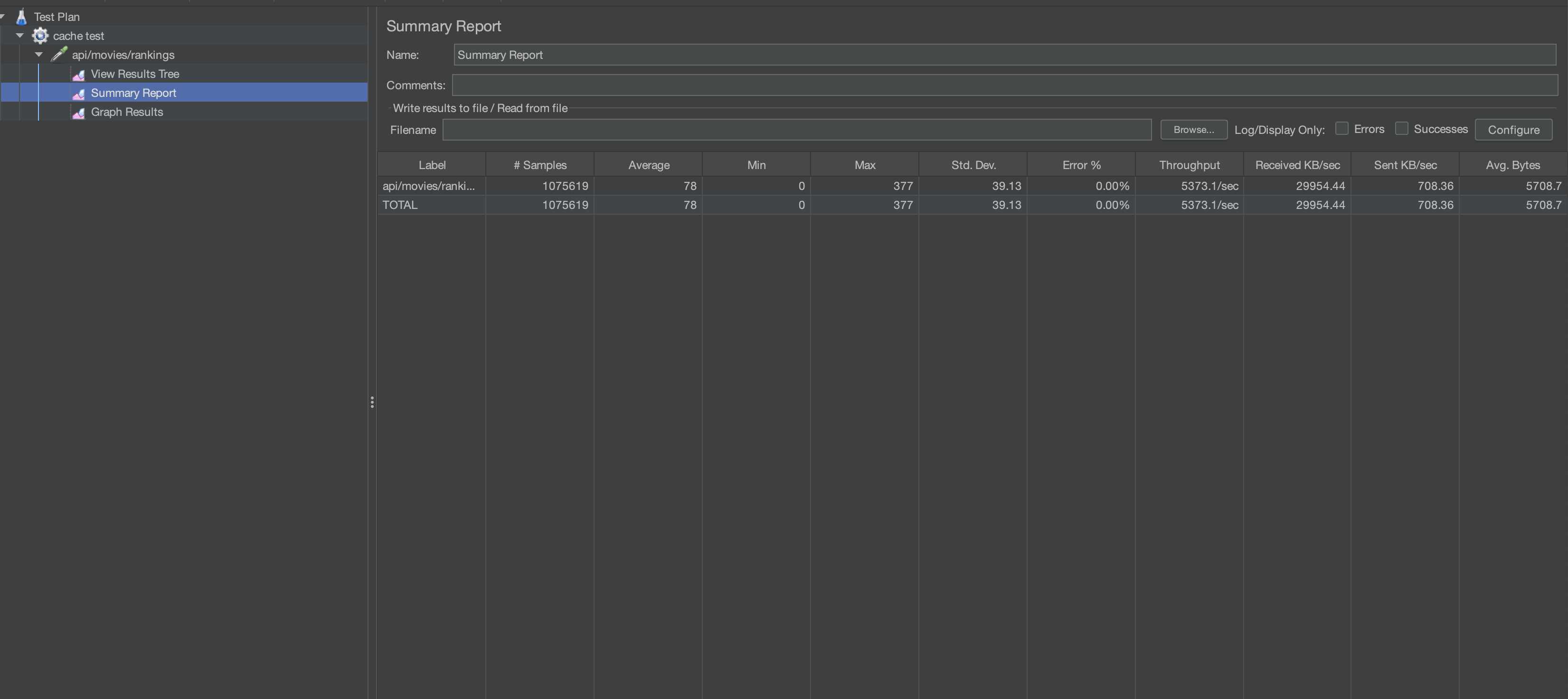Viewport: 1568px width, 699px height.
Task: Click the cache test gear icon
Action: [40, 35]
